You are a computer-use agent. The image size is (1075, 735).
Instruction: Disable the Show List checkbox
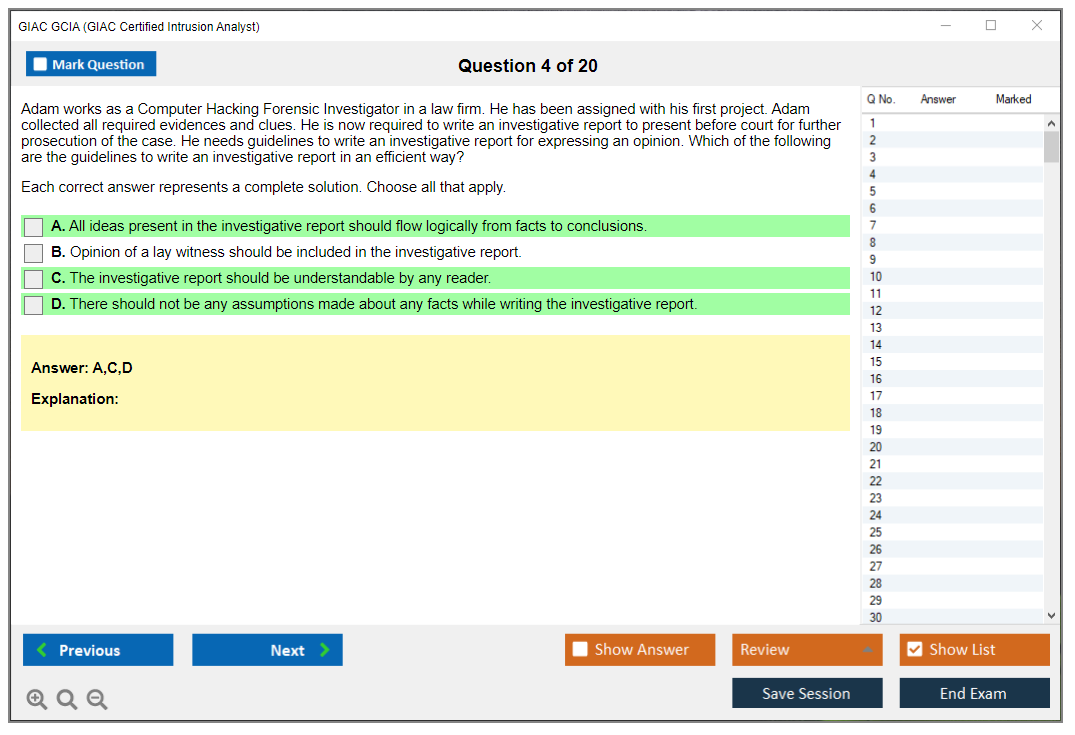click(x=913, y=650)
